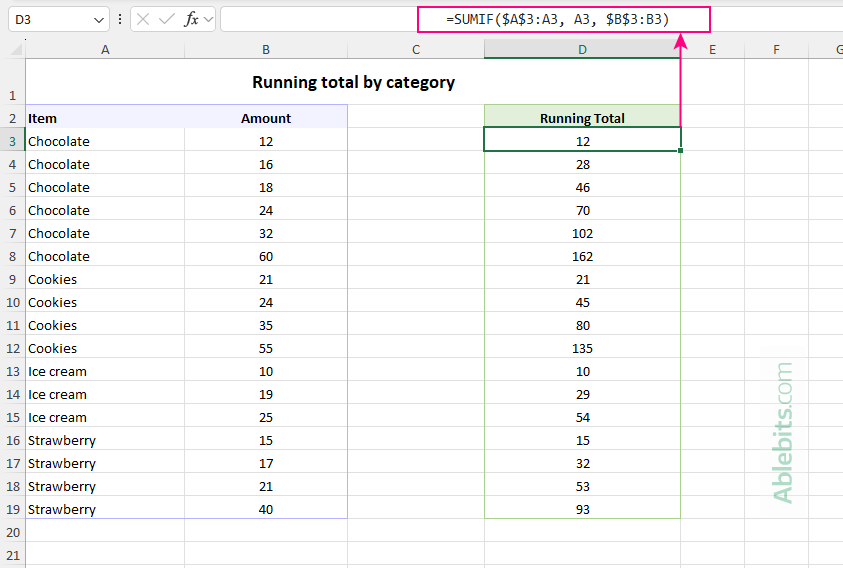Click the title 'Running total by category'
The image size is (843, 568).
tap(353, 82)
